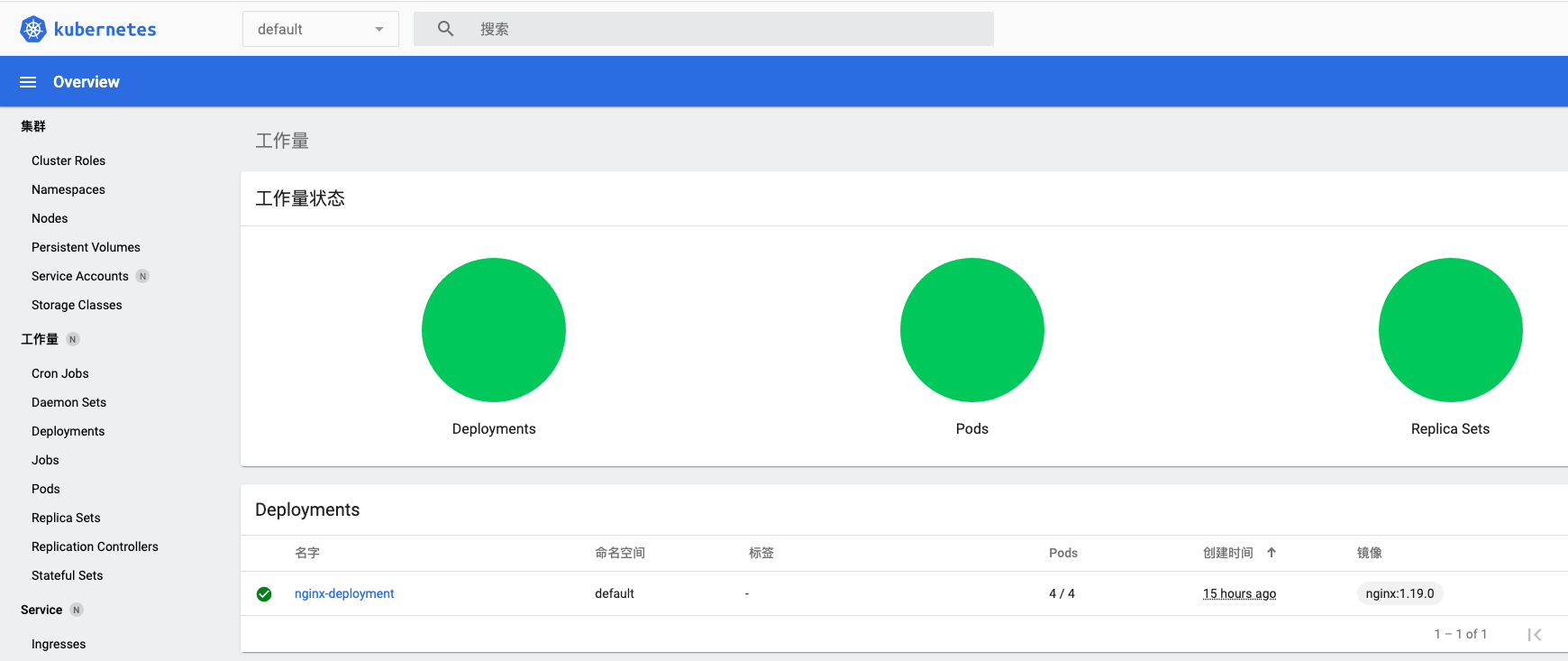Go to first page pagination icon
Screen dimensions: 1568x661
[1535, 635]
